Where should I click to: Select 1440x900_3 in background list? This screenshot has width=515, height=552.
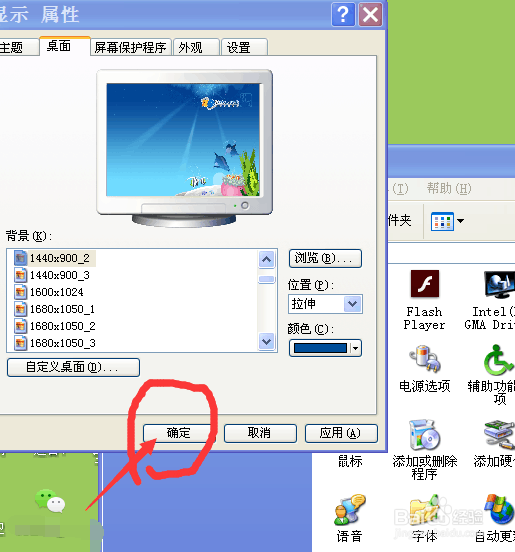(x=59, y=275)
